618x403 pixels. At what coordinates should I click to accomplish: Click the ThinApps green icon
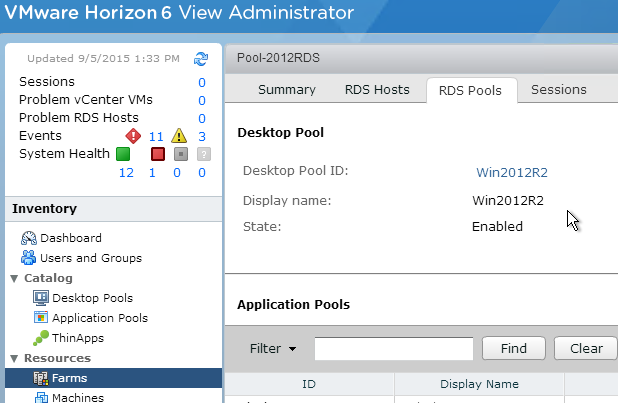(41, 338)
